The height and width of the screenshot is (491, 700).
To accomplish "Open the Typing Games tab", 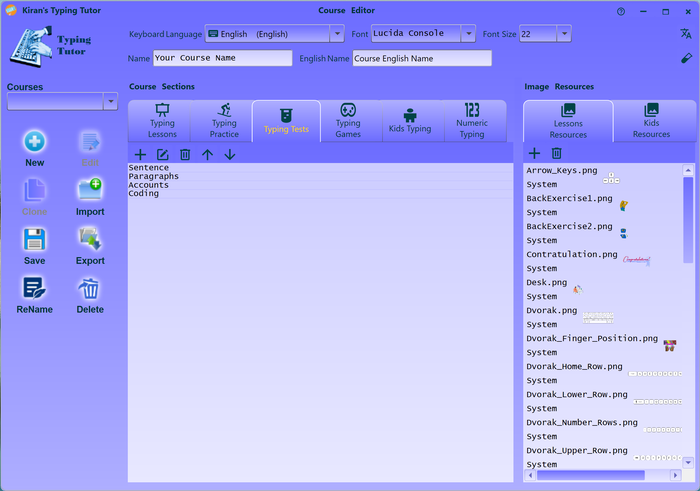I will pyautogui.click(x=348, y=121).
